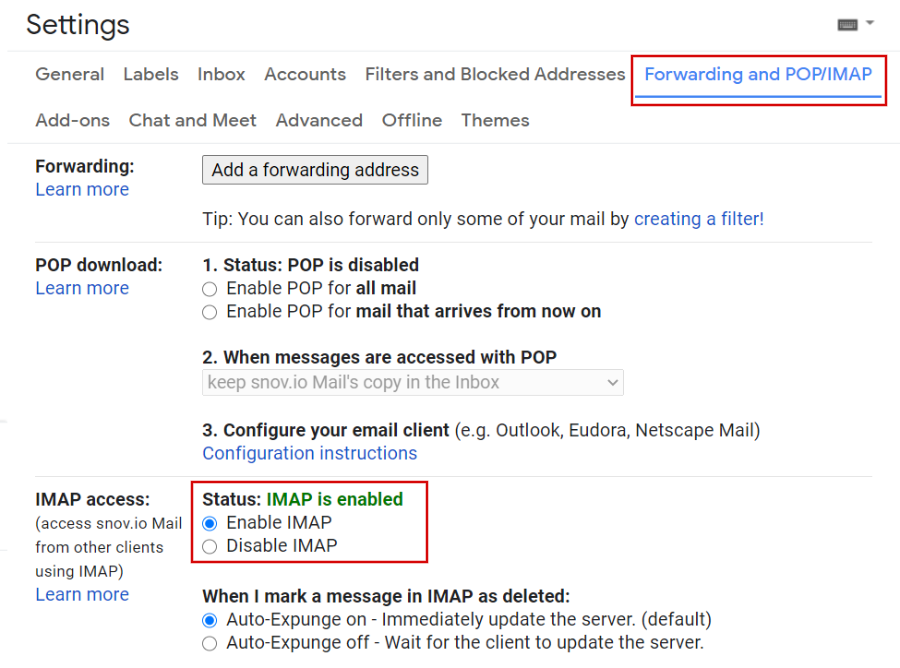
Task: Open the POP message handling dropdown
Action: 413,382
